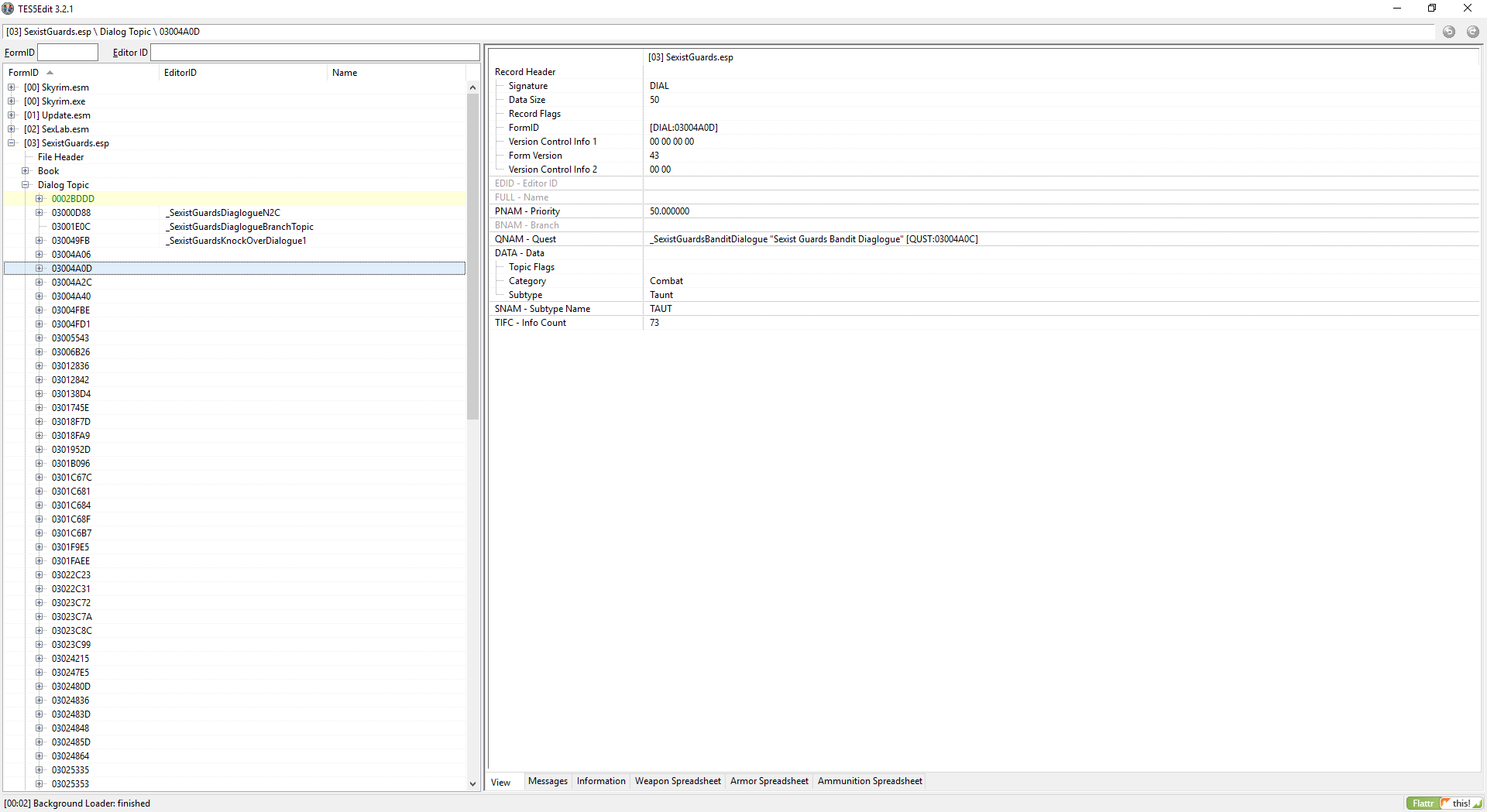The width and height of the screenshot is (1487, 812).
Task: Select record 0301C67C
Action: tap(72, 478)
